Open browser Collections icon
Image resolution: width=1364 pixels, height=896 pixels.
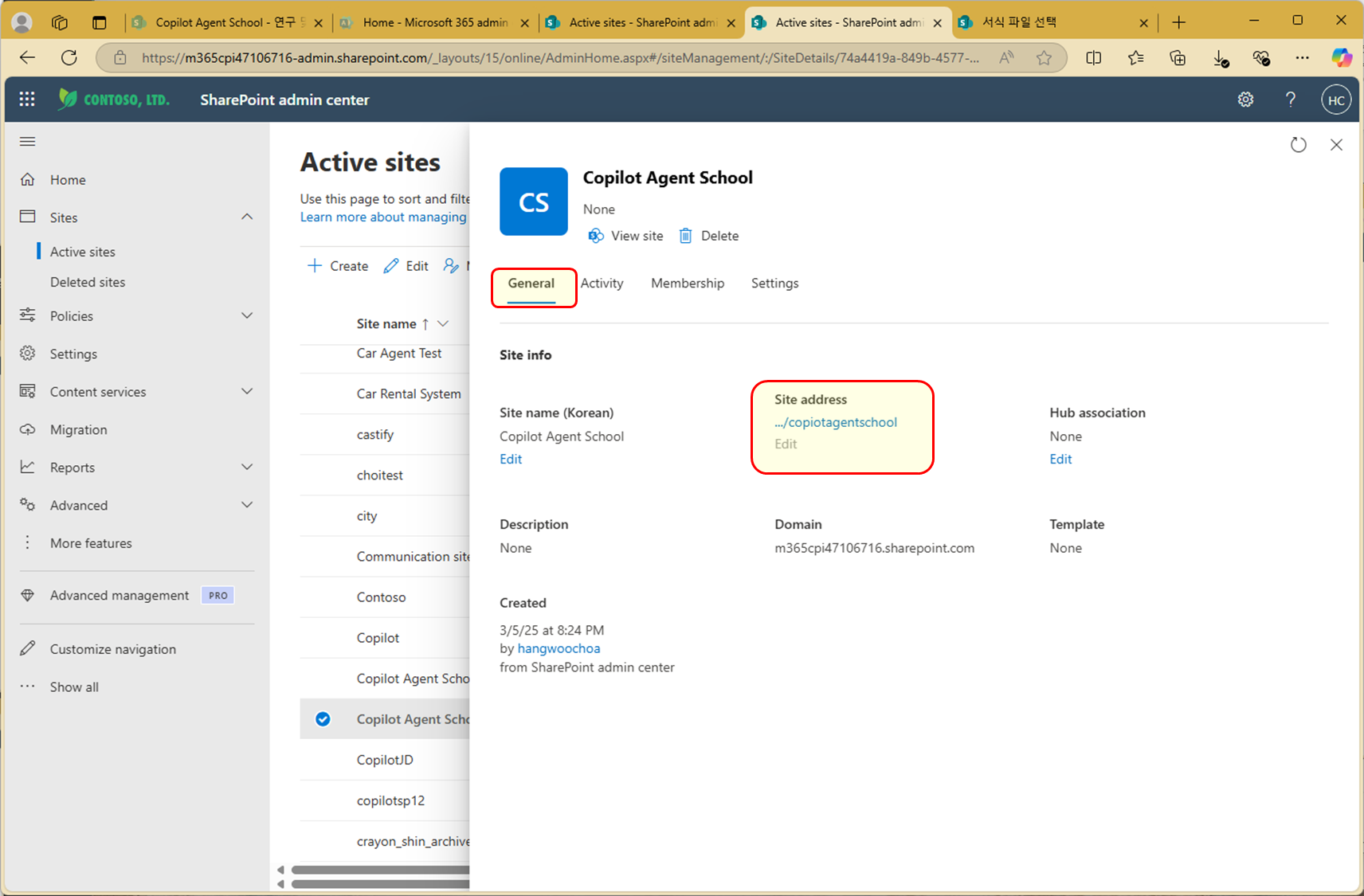(x=1178, y=57)
